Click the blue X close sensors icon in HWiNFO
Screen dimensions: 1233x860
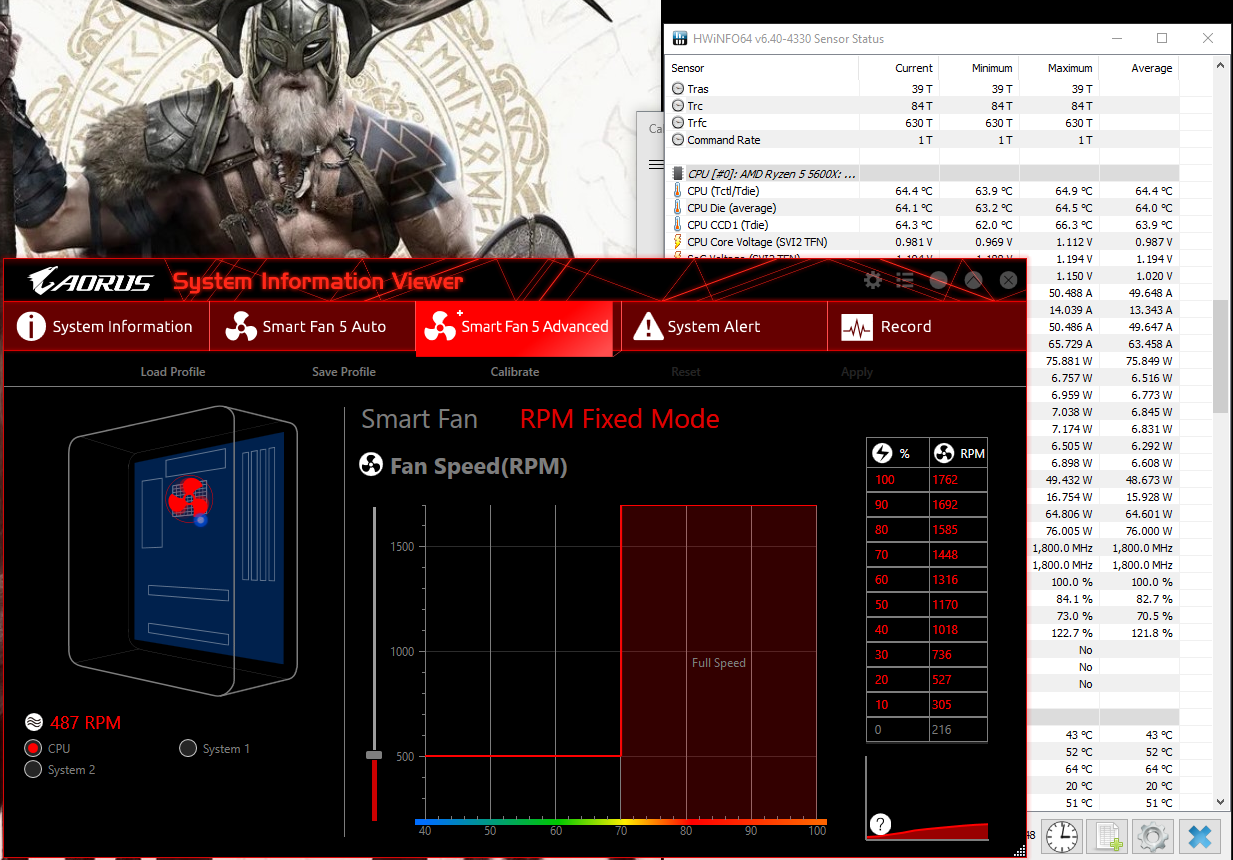[1199, 836]
